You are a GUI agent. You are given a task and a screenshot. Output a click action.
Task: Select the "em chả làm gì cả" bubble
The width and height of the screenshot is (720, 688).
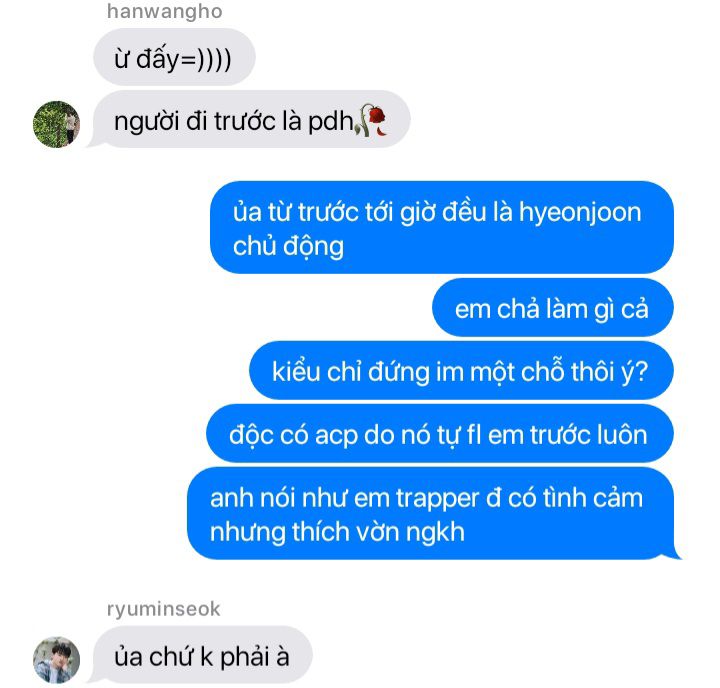[x=553, y=307]
